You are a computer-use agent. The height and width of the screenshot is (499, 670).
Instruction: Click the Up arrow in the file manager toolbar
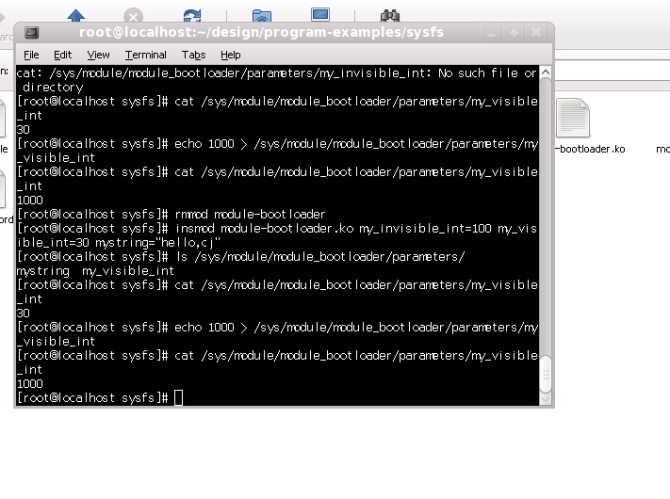click(76, 16)
